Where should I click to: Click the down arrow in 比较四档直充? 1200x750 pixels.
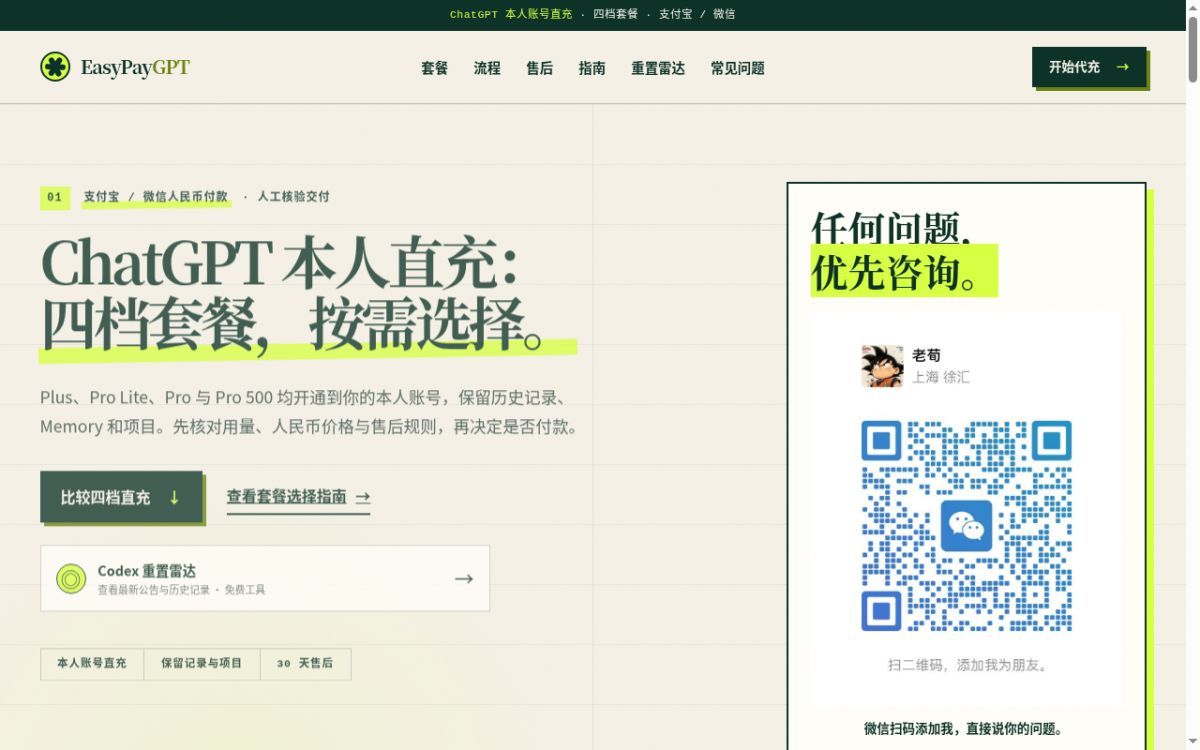point(174,497)
